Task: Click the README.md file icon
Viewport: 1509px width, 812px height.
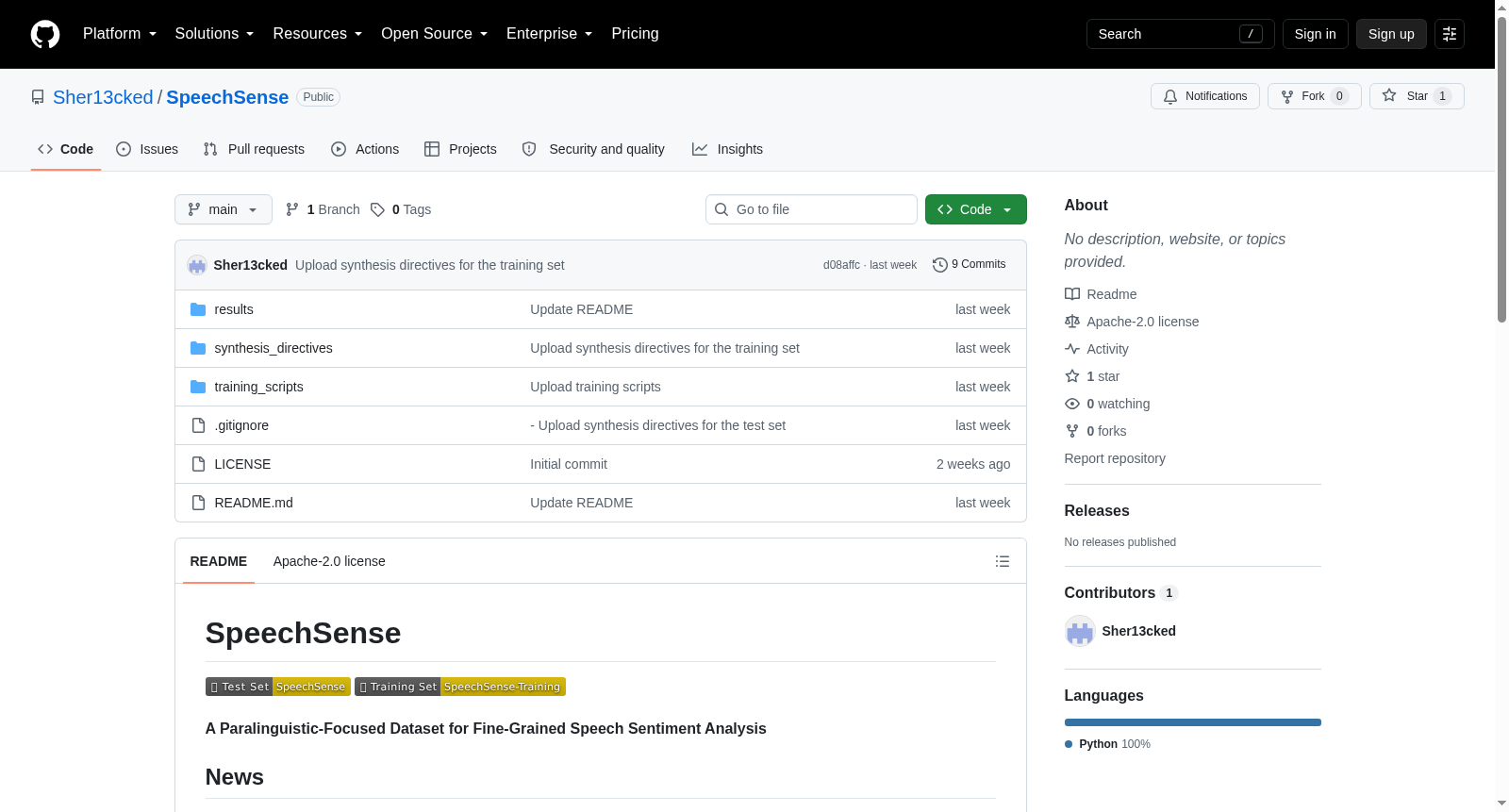Action: [x=198, y=503]
